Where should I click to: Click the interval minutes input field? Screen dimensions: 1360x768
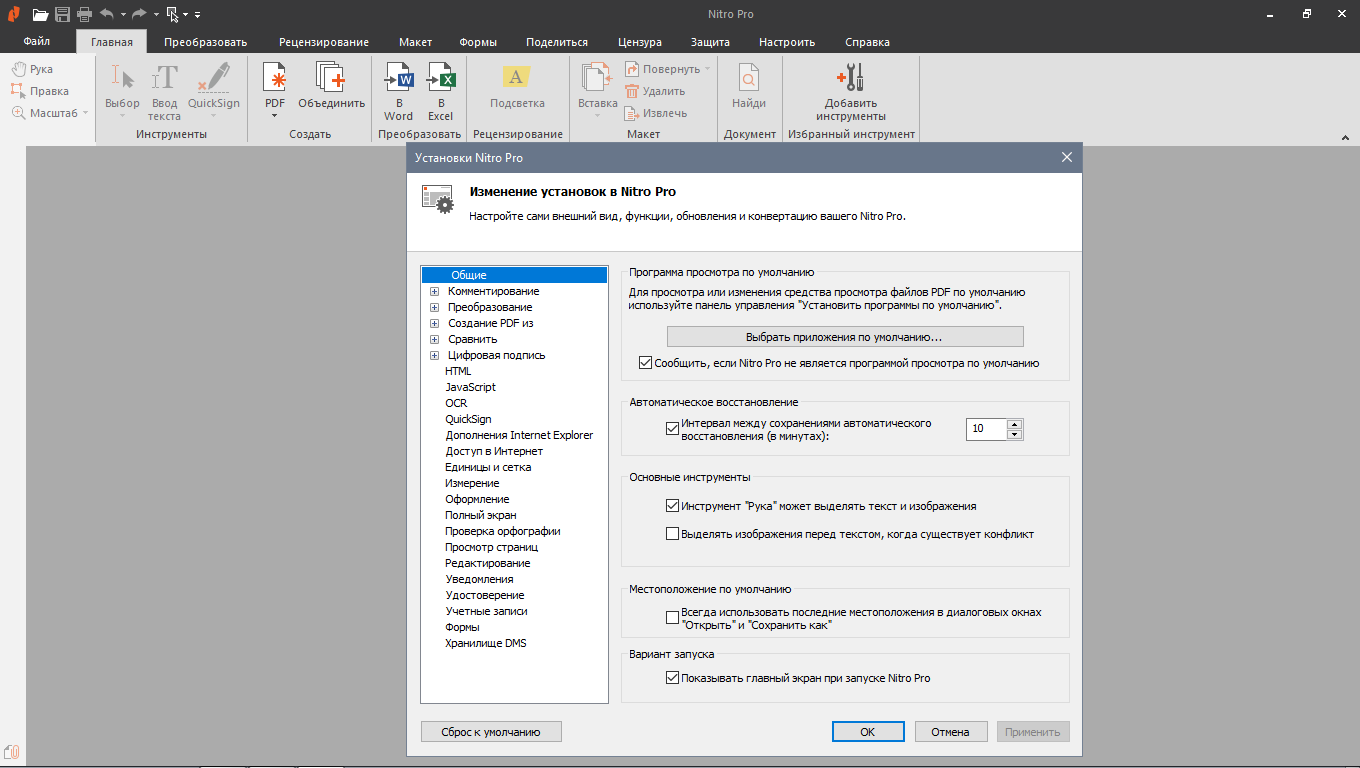[x=986, y=429]
